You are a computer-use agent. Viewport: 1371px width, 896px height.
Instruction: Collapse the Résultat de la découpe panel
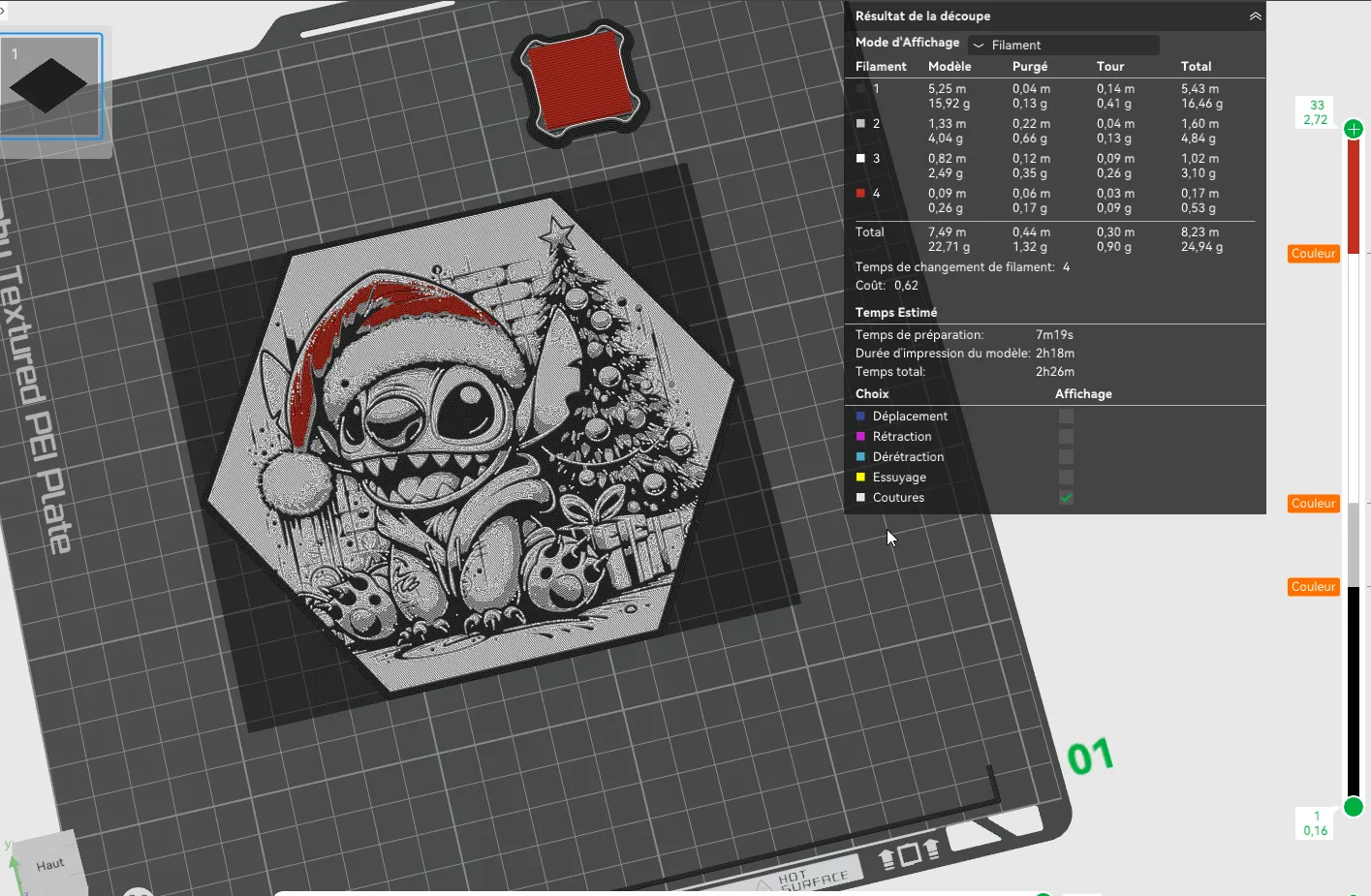[1255, 16]
